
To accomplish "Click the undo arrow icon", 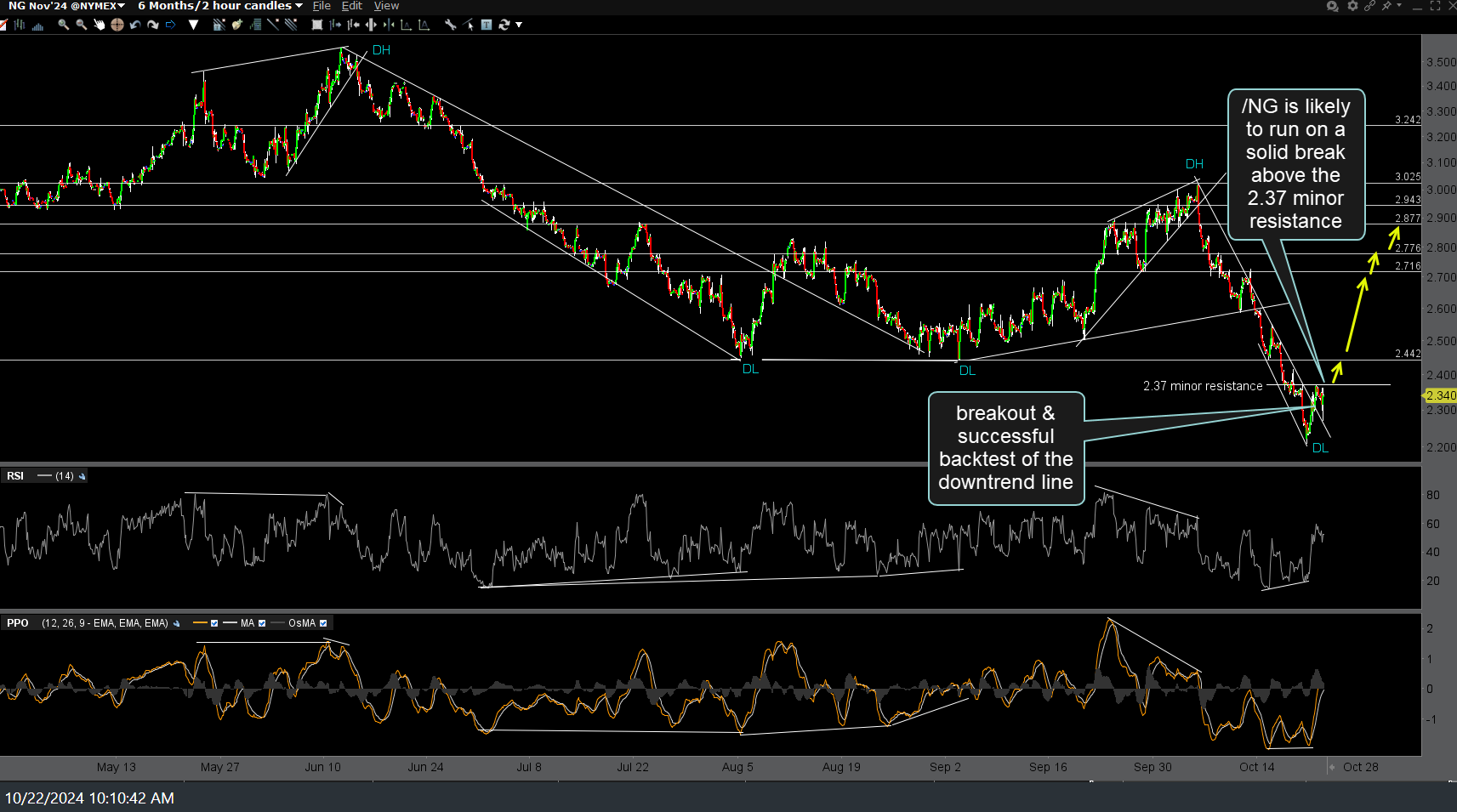I will tap(135, 25).
